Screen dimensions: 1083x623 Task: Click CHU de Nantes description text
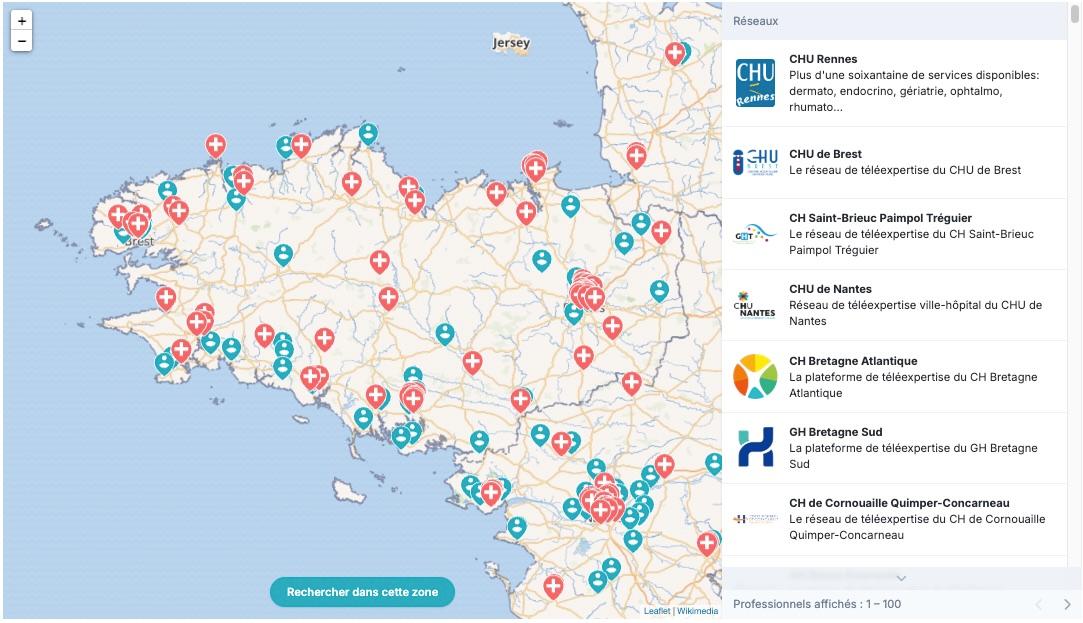tap(915, 313)
